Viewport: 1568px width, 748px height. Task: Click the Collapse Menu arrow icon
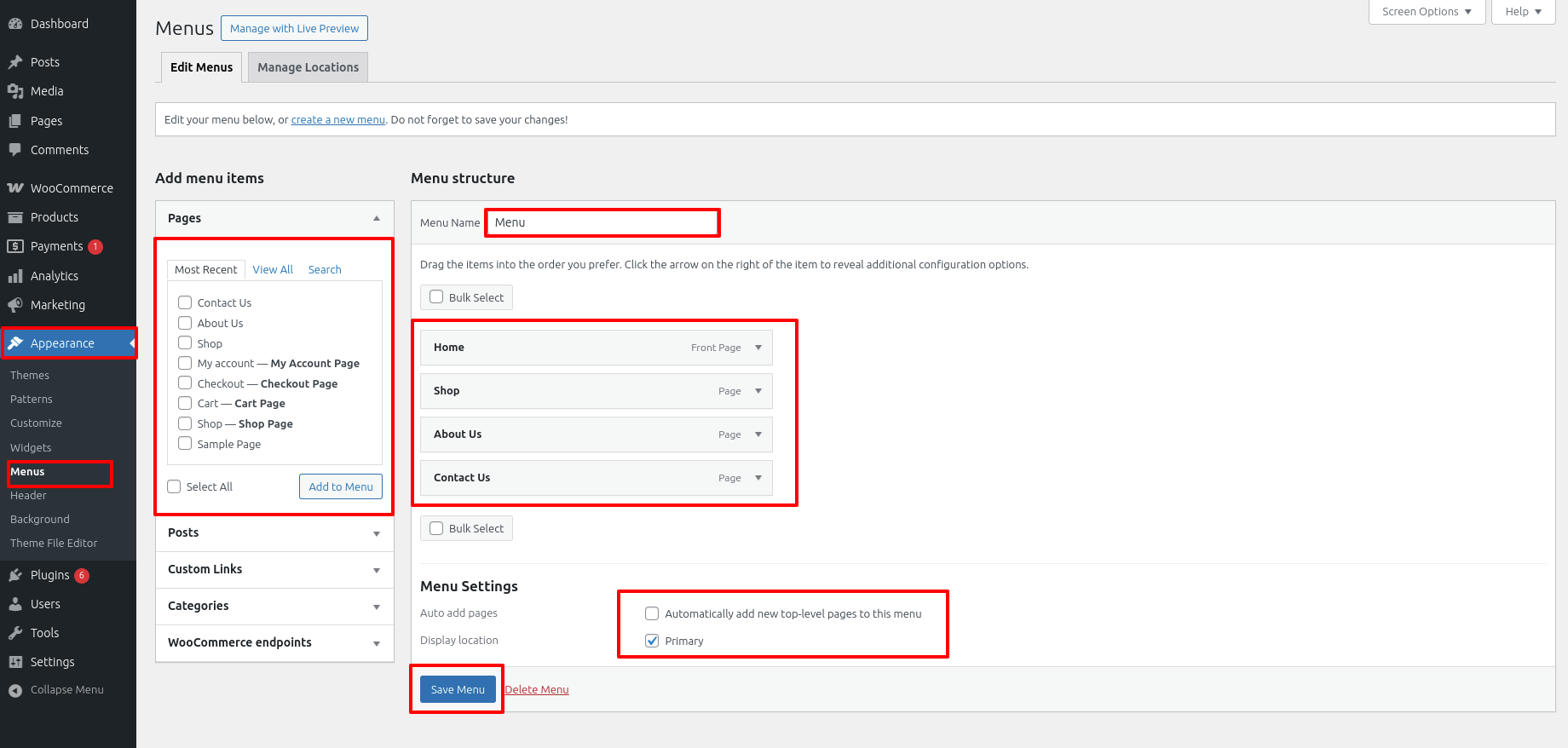15,690
